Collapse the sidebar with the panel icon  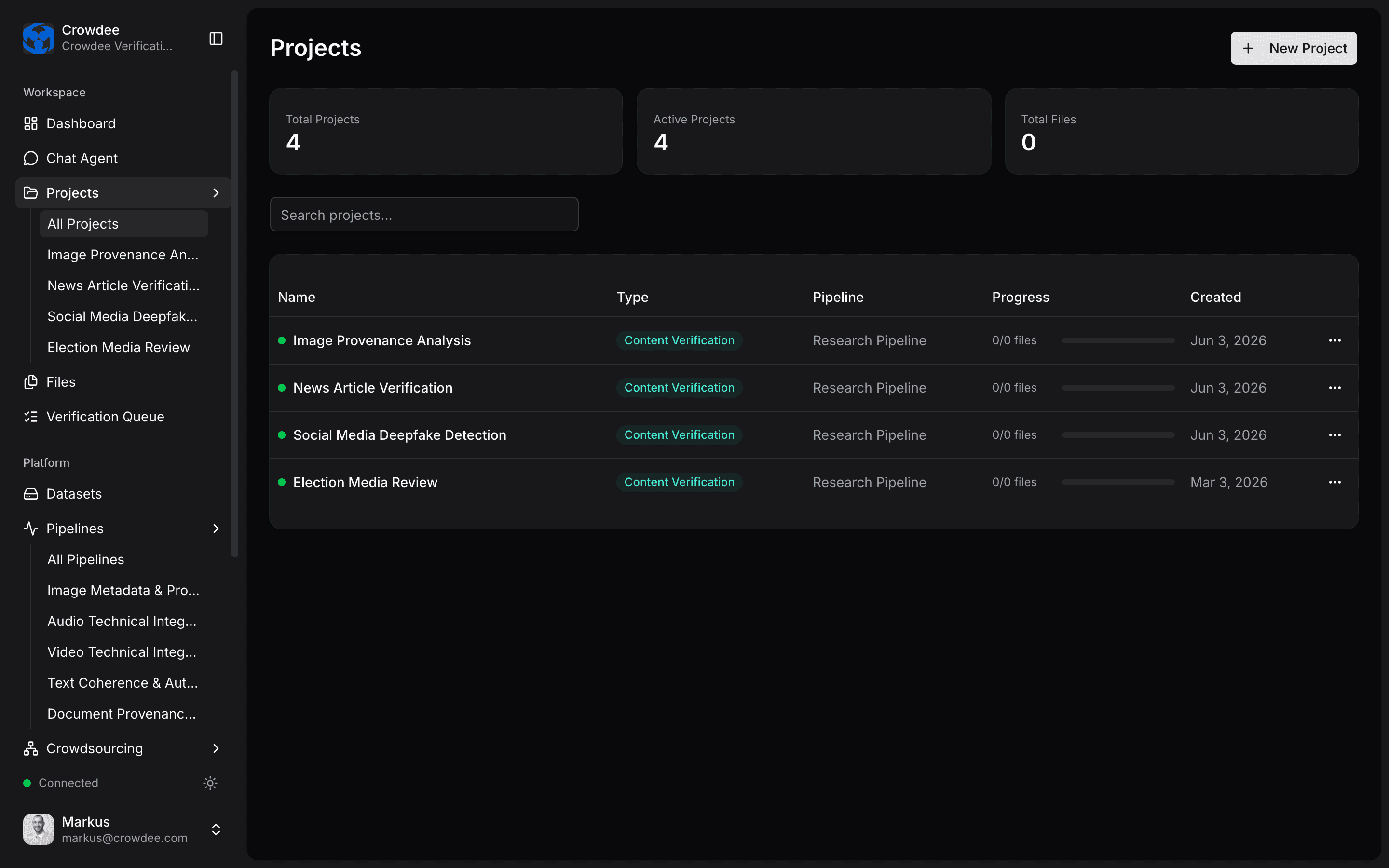(216, 39)
